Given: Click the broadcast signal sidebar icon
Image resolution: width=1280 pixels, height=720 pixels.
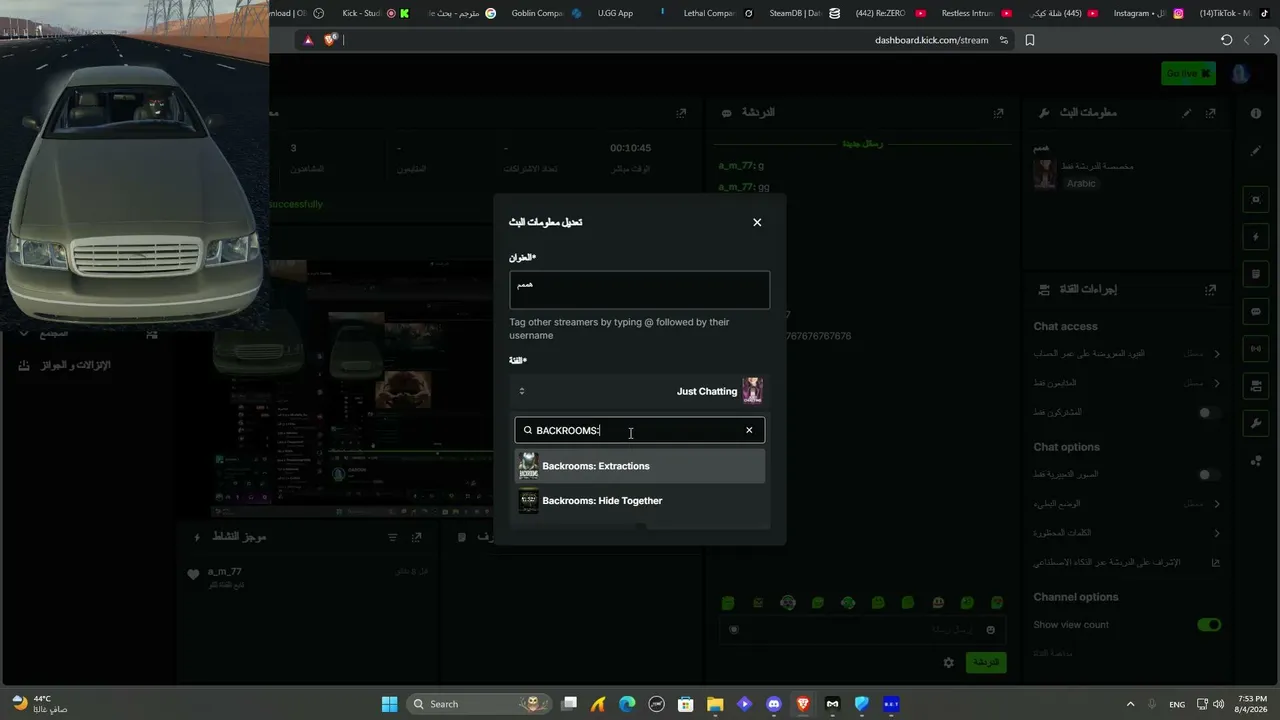Looking at the screenshot, I should (x=1256, y=348).
